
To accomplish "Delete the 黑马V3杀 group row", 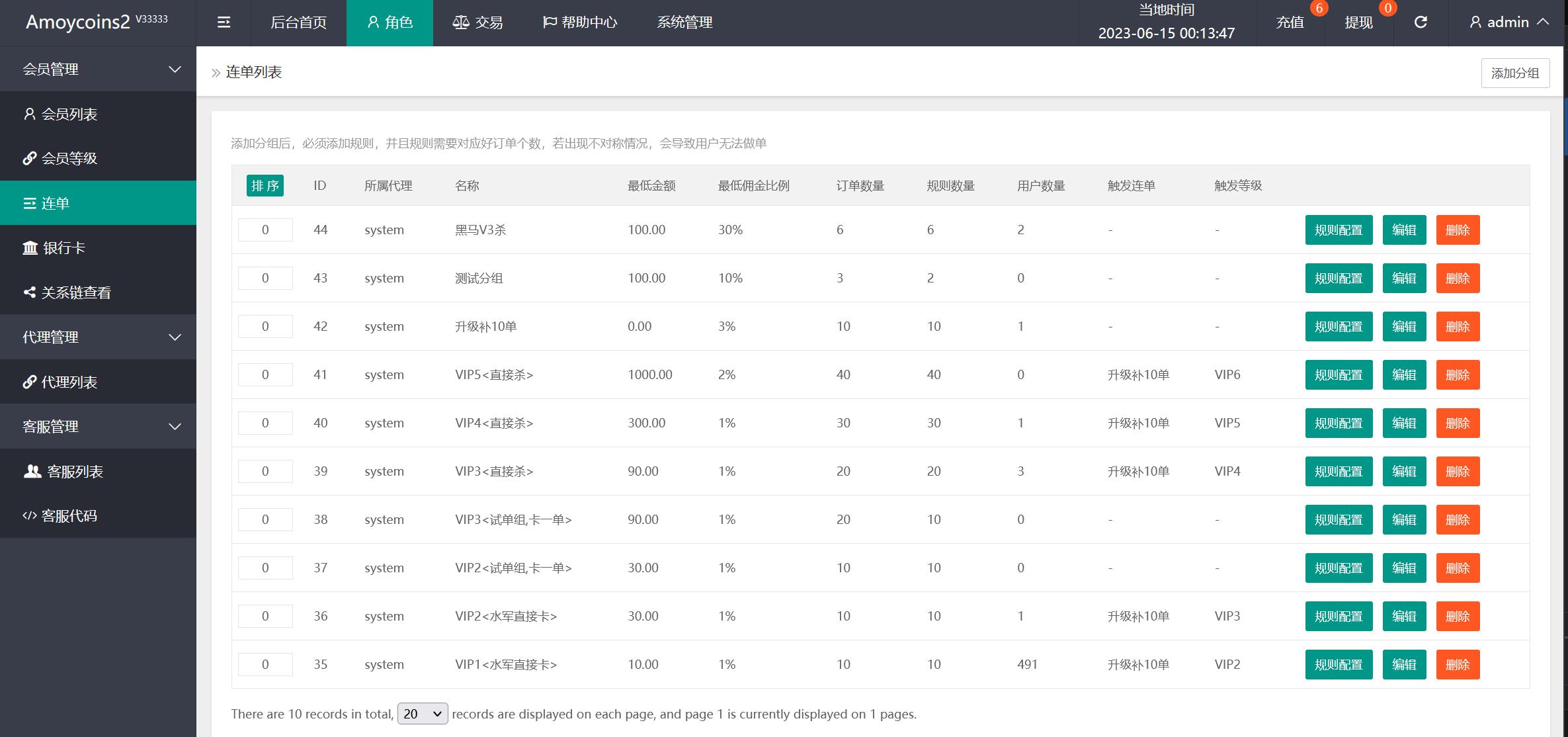I will click(1457, 230).
